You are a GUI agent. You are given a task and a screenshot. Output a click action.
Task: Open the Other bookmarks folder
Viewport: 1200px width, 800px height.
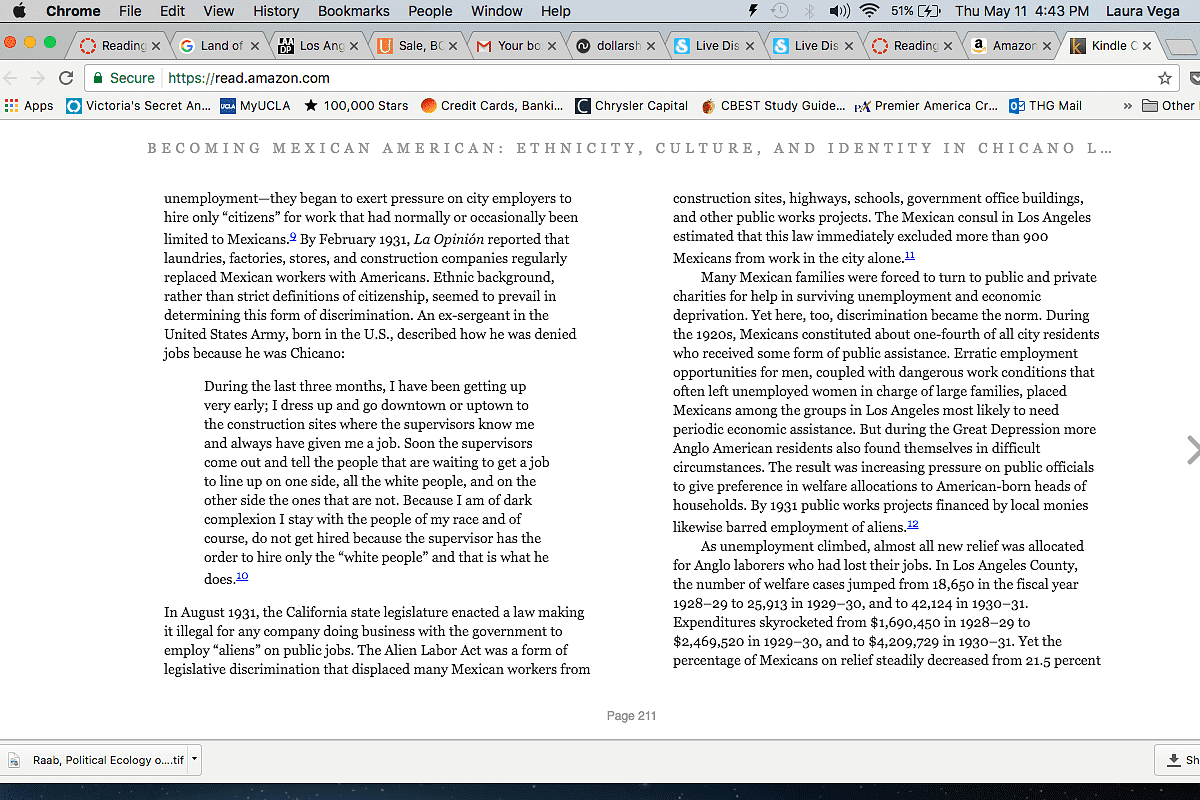tap(1168, 105)
